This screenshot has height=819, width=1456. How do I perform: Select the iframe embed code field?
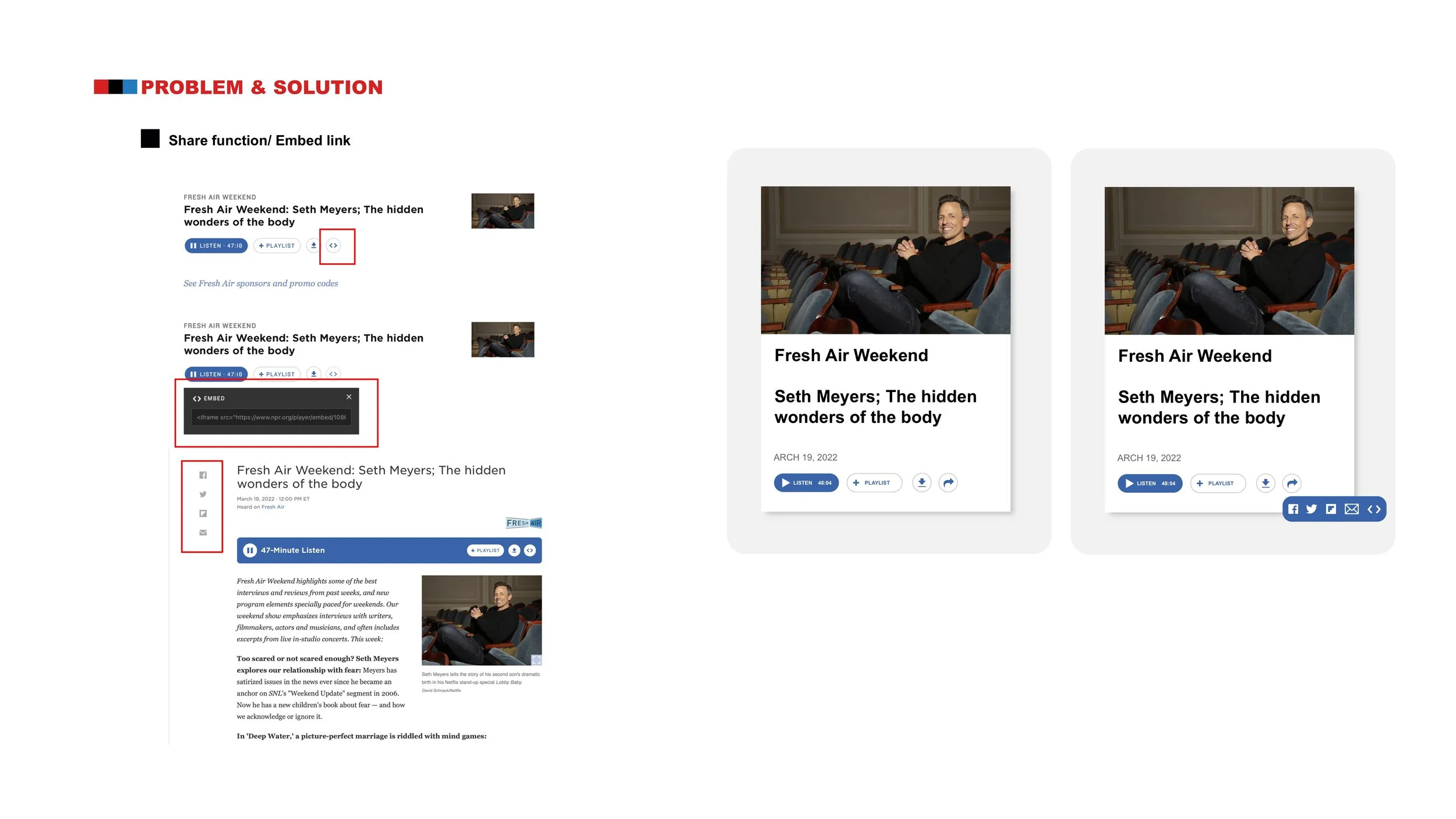[x=271, y=417]
